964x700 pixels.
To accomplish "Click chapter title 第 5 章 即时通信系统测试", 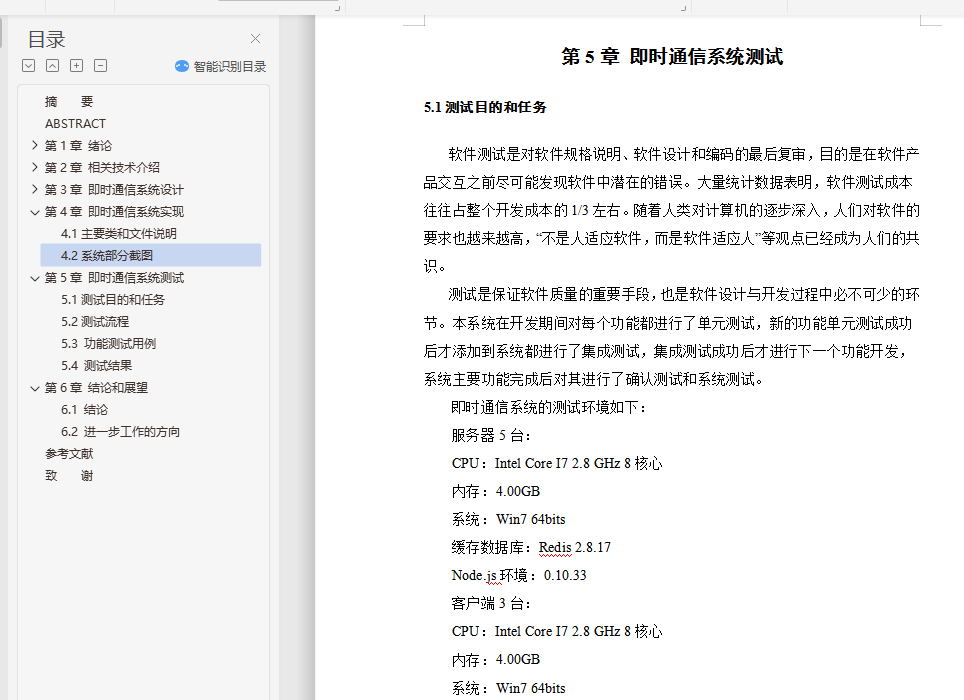I will click(672, 57).
